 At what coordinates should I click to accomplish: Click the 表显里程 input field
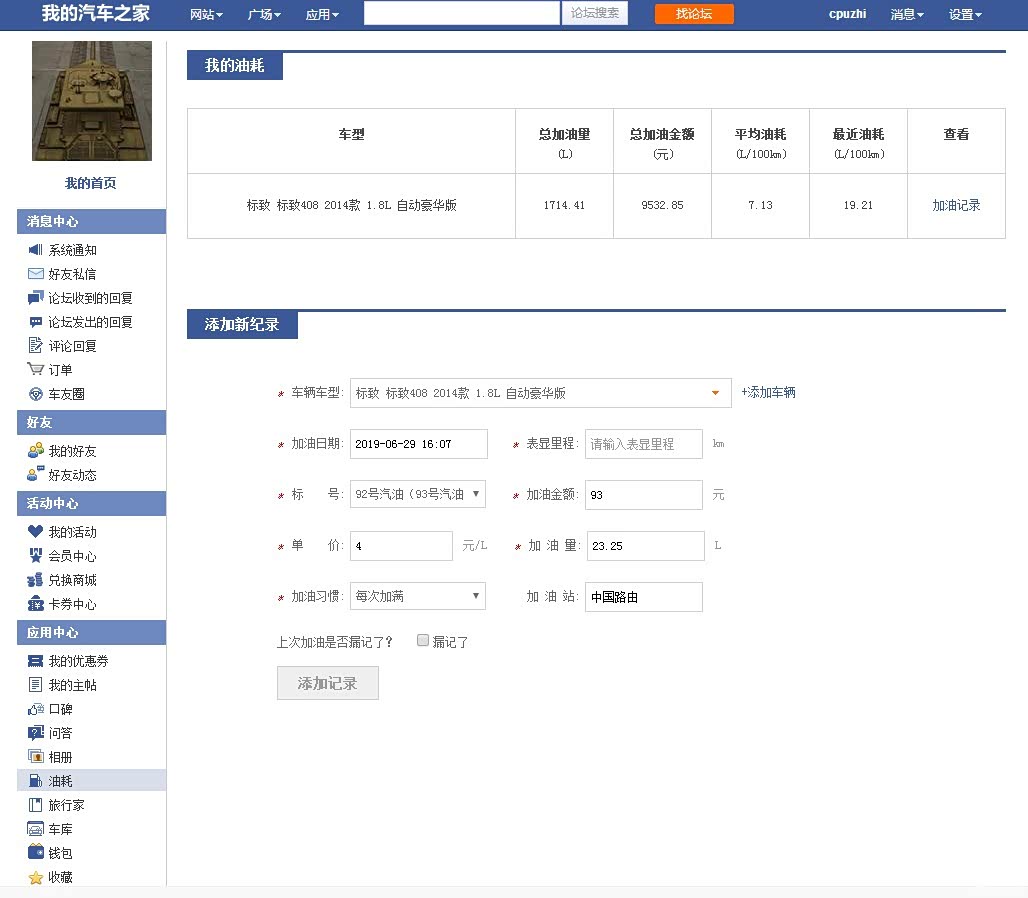pyautogui.click(x=643, y=444)
